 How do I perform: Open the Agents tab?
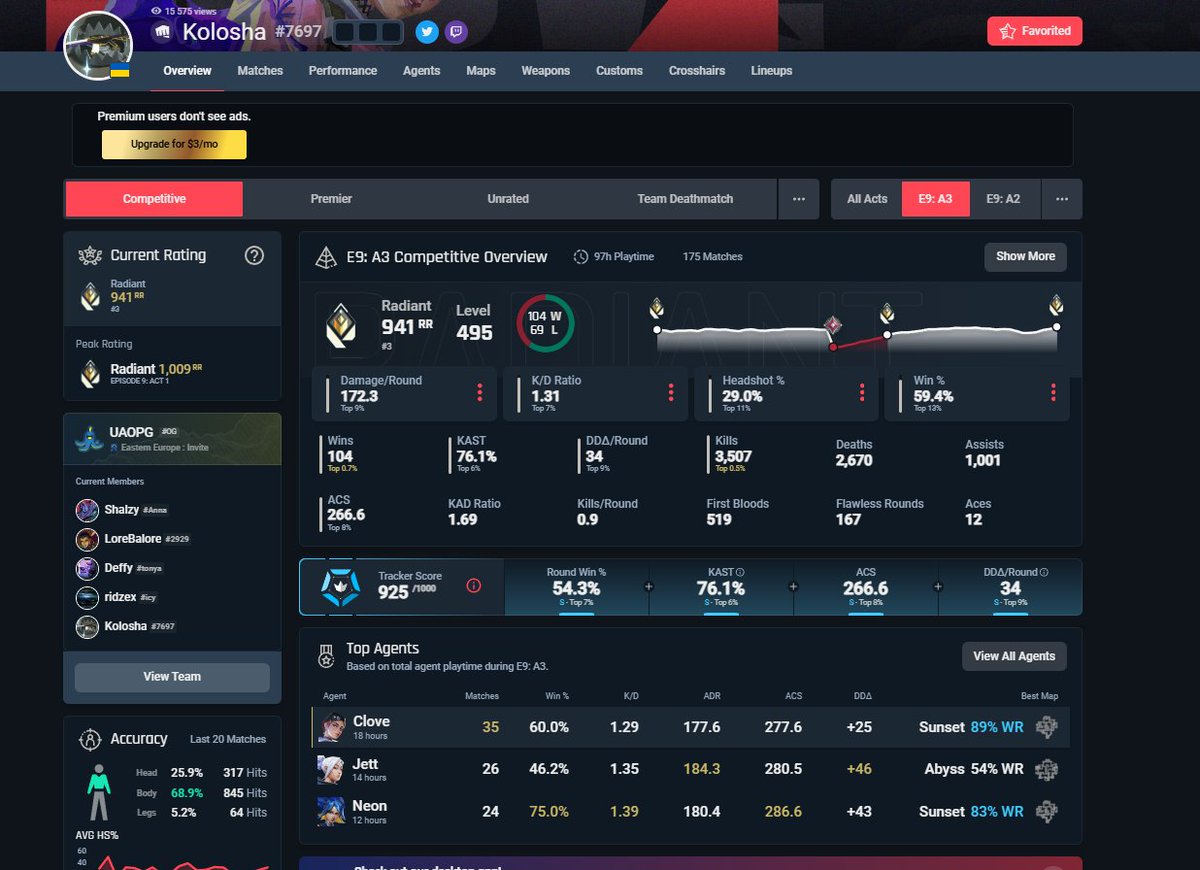point(422,71)
